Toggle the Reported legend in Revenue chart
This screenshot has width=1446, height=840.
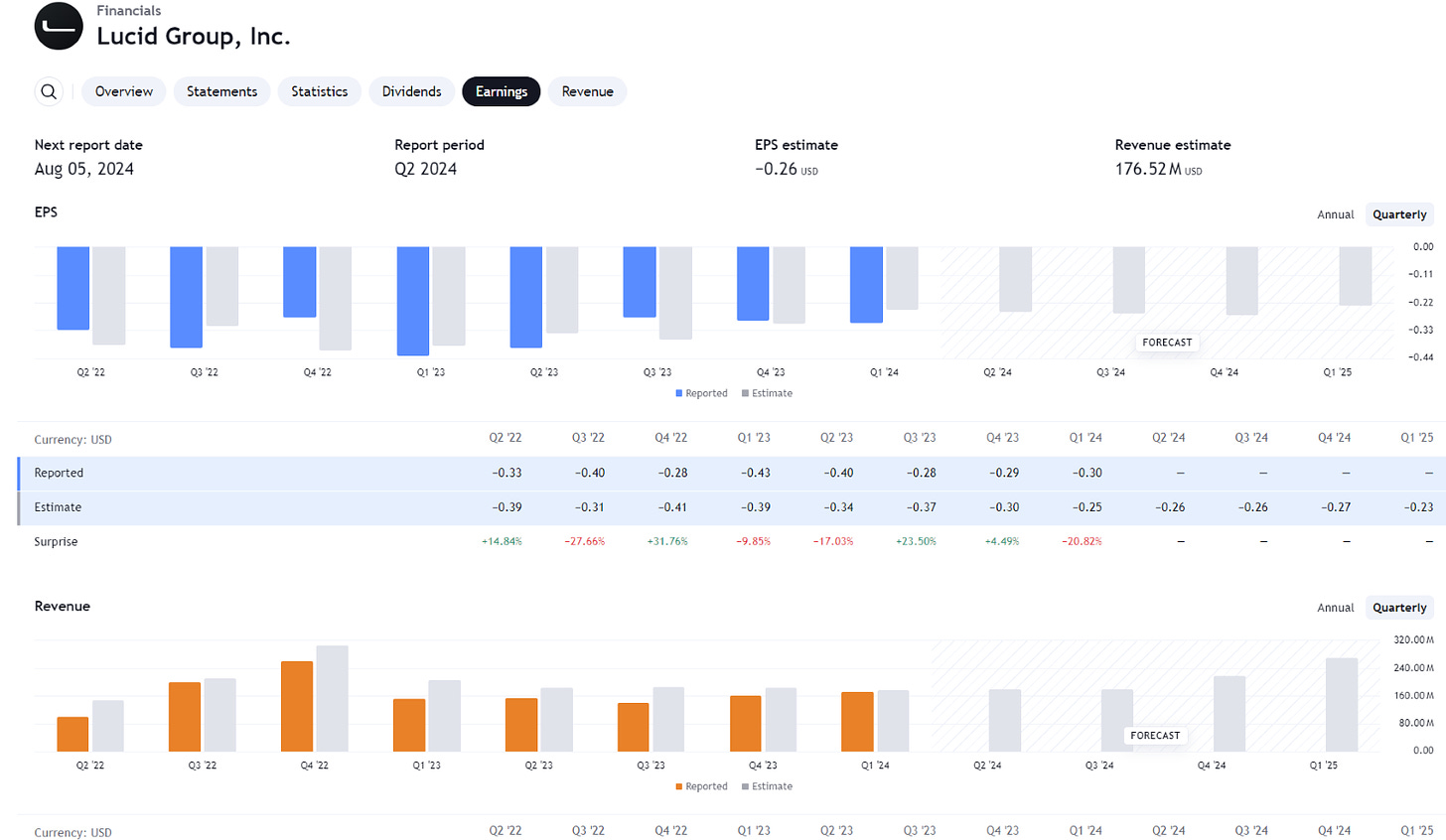(x=701, y=786)
